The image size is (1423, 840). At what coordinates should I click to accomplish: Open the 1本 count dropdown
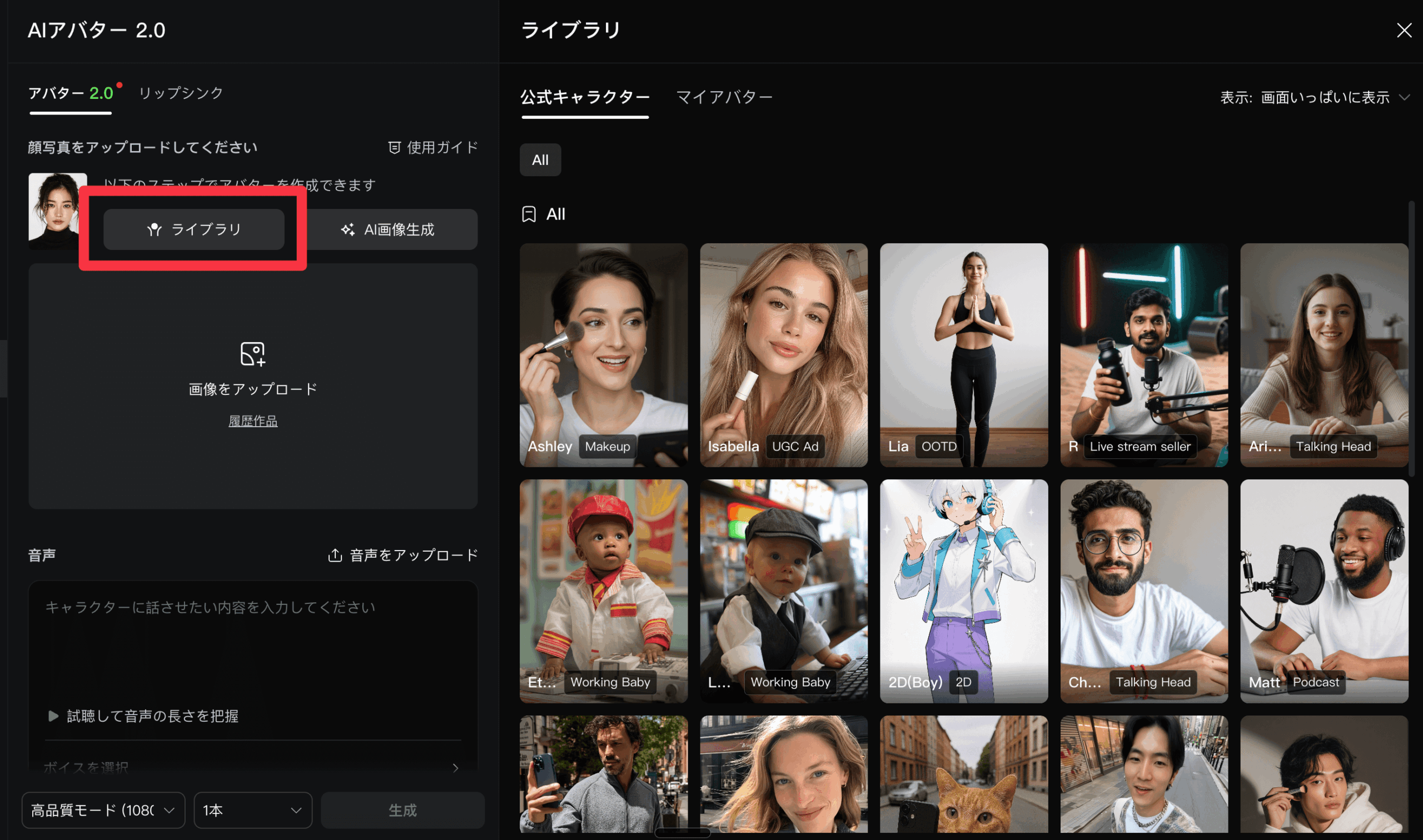pyautogui.click(x=252, y=810)
